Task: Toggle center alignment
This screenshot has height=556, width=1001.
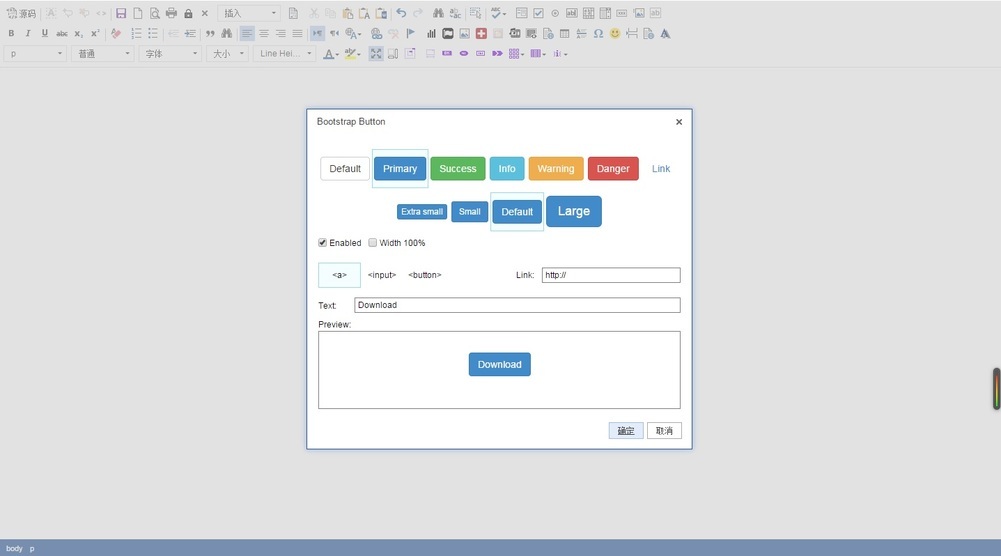Action: tap(264, 33)
